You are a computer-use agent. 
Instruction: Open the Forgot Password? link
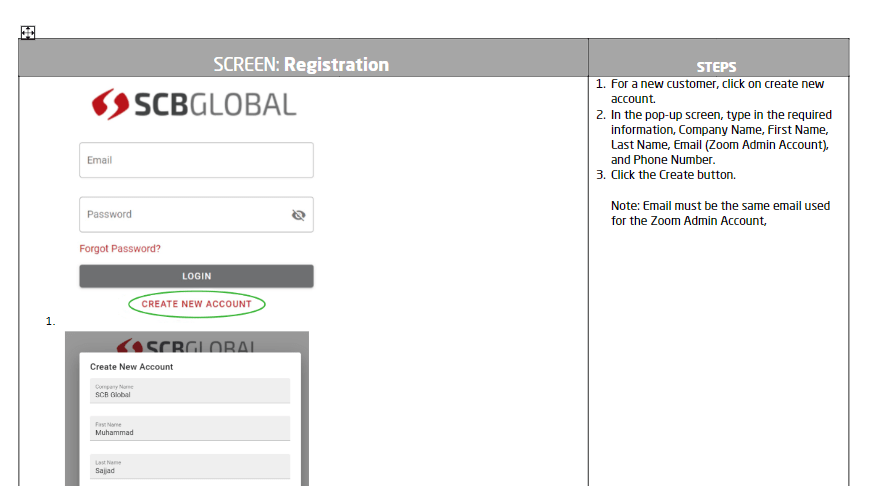point(120,249)
